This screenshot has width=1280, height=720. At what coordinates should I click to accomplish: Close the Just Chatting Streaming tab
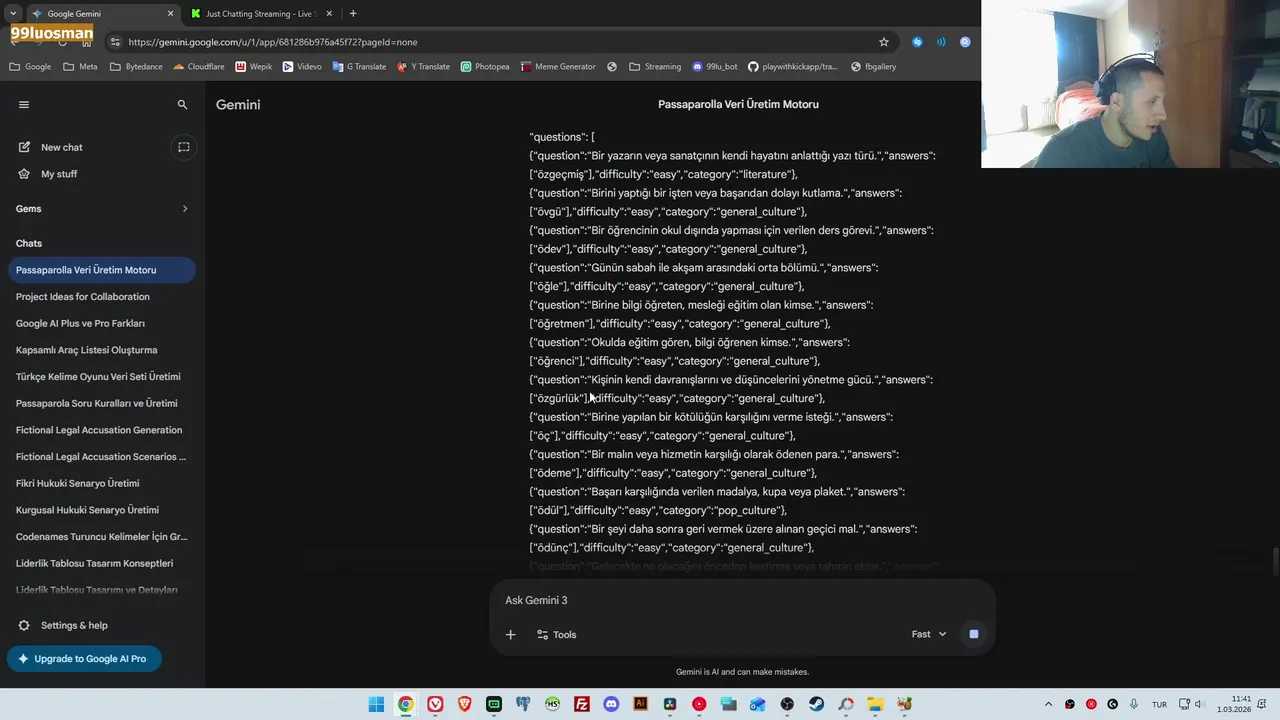pyautogui.click(x=328, y=14)
